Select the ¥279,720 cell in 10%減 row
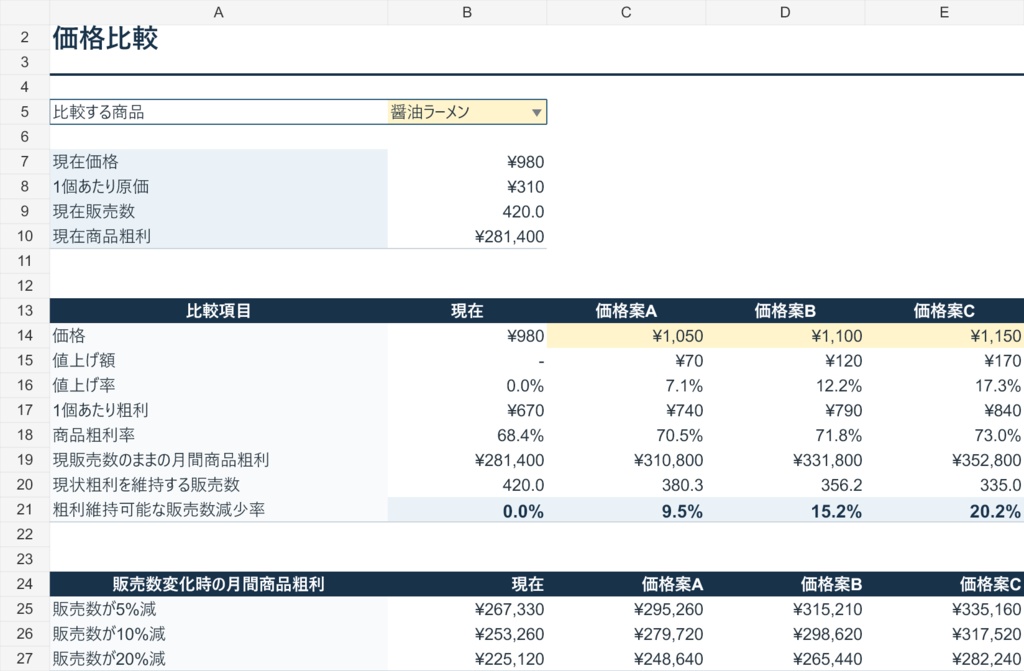This screenshot has height=671, width=1024. point(626,633)
